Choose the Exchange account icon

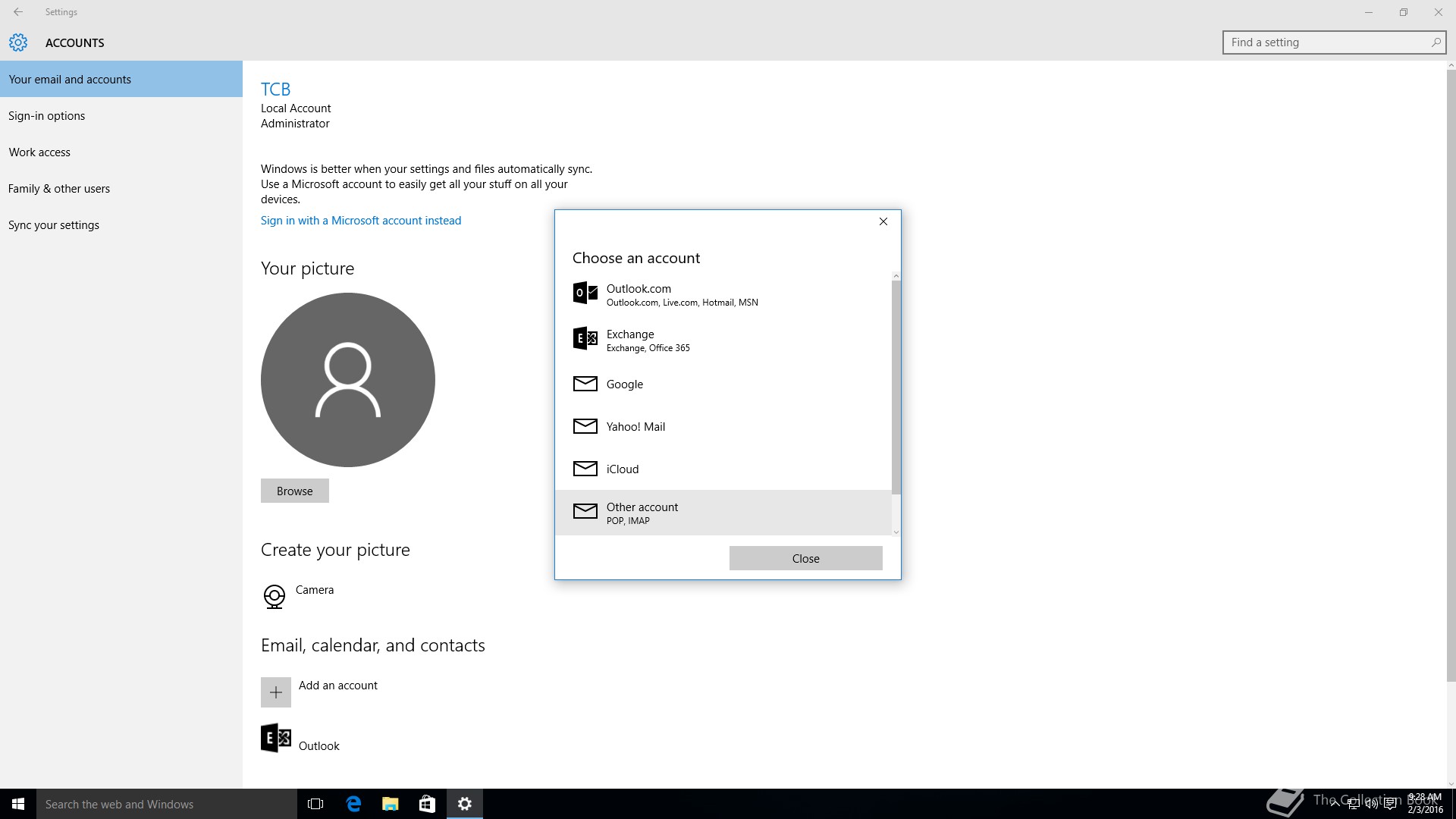[x=585, y=338]
